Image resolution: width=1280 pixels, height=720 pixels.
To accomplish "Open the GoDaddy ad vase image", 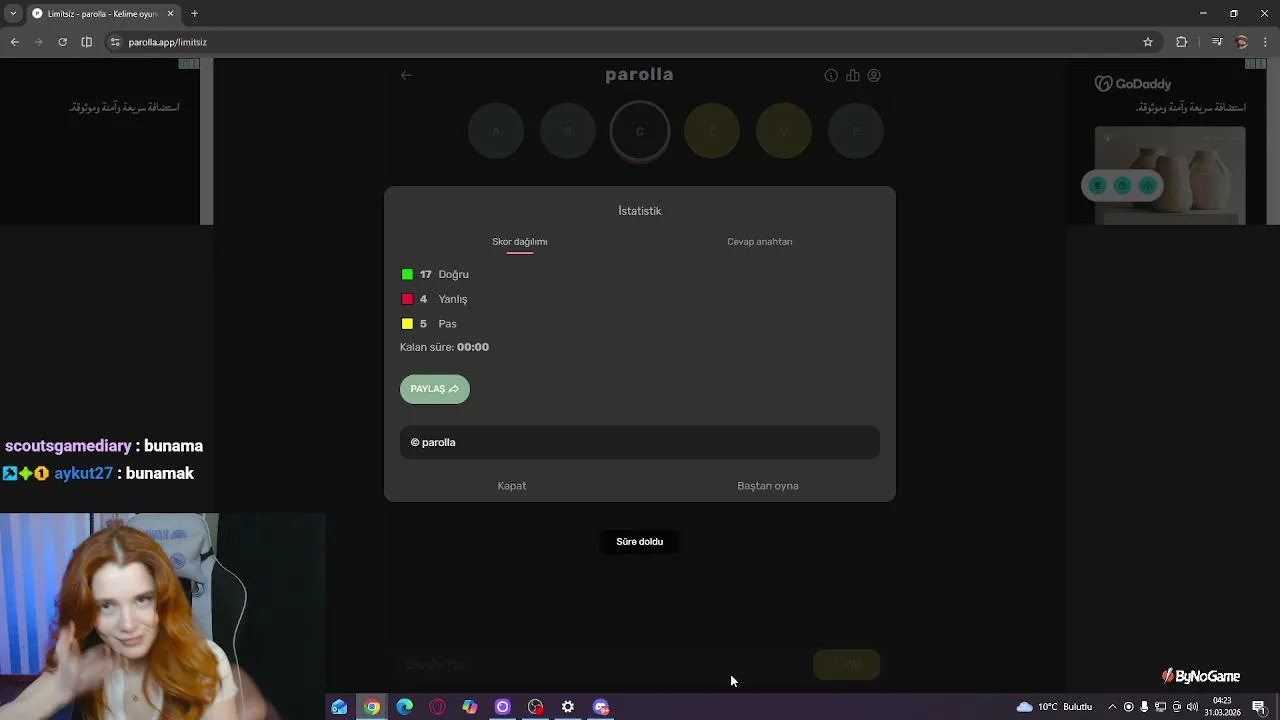I will coord(1170,175).
